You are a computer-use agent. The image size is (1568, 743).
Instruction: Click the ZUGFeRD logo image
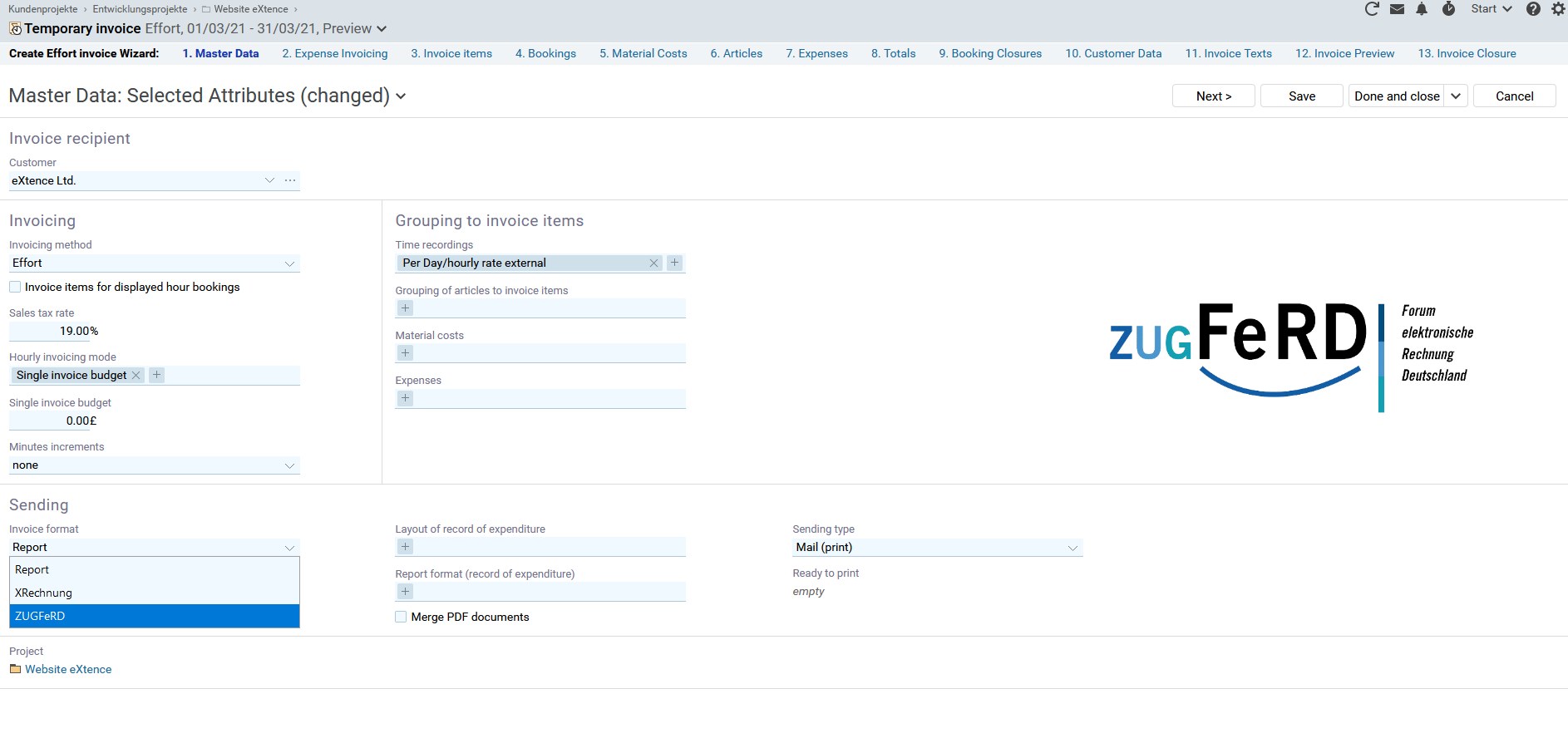[1291, 356]
